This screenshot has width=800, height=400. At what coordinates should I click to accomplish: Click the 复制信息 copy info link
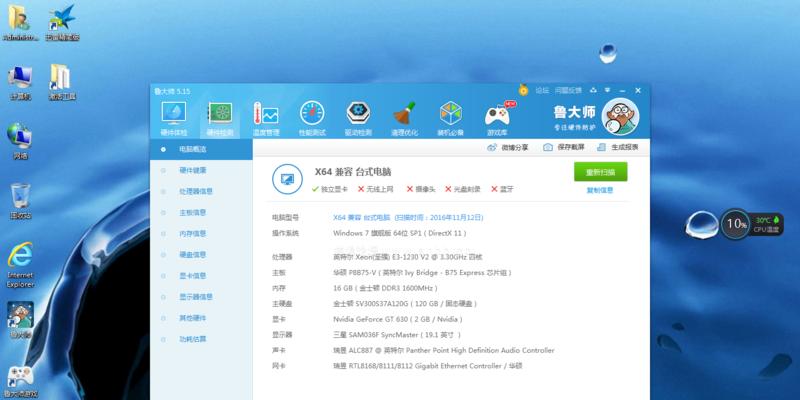(x=600, y=190)
